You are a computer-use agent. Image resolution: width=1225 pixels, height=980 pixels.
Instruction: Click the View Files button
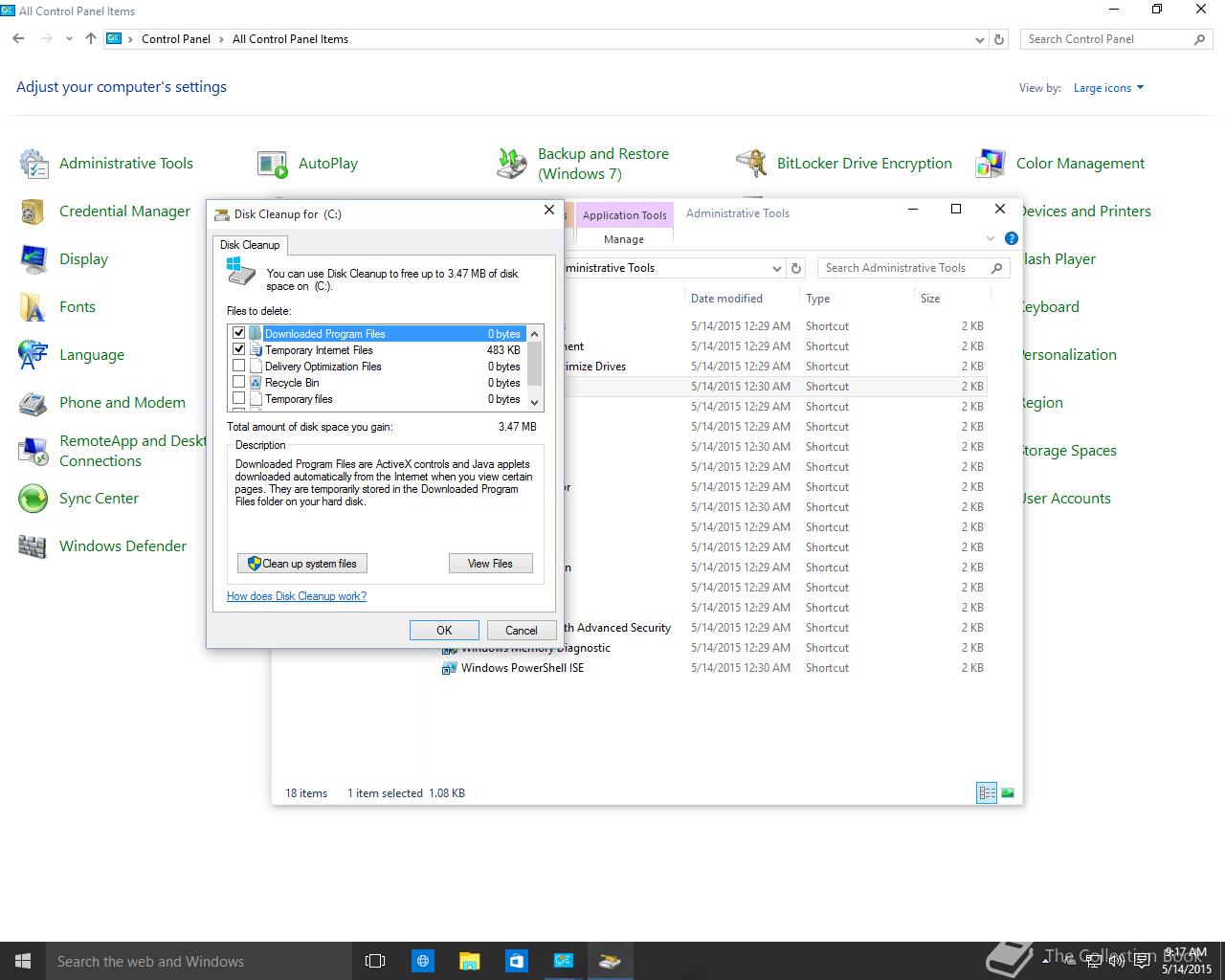pos(490,564)
